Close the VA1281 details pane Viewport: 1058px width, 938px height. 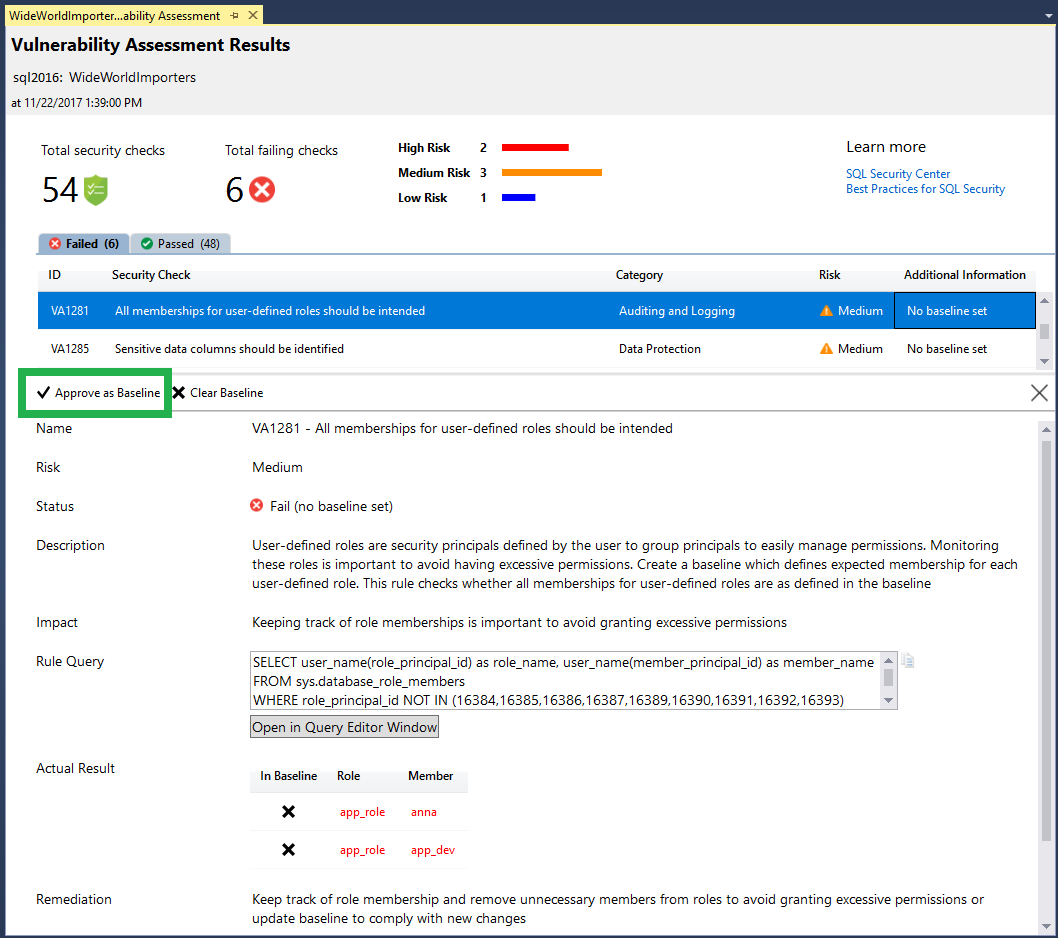click(x=1038, y=393)
